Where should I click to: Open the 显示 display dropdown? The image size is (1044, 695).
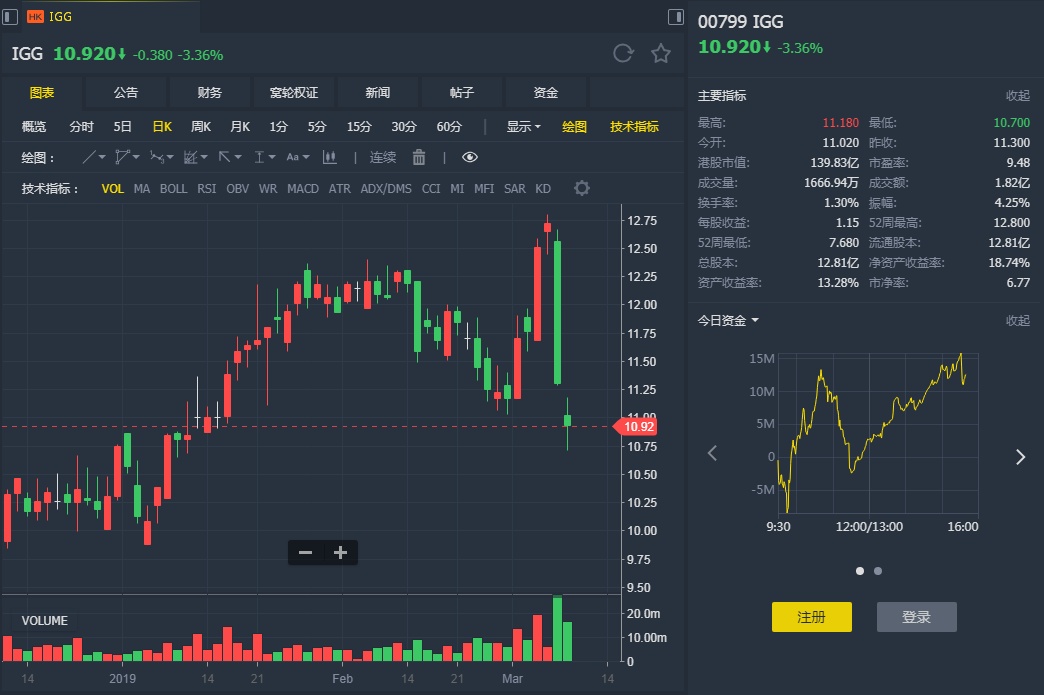[523, 126]
